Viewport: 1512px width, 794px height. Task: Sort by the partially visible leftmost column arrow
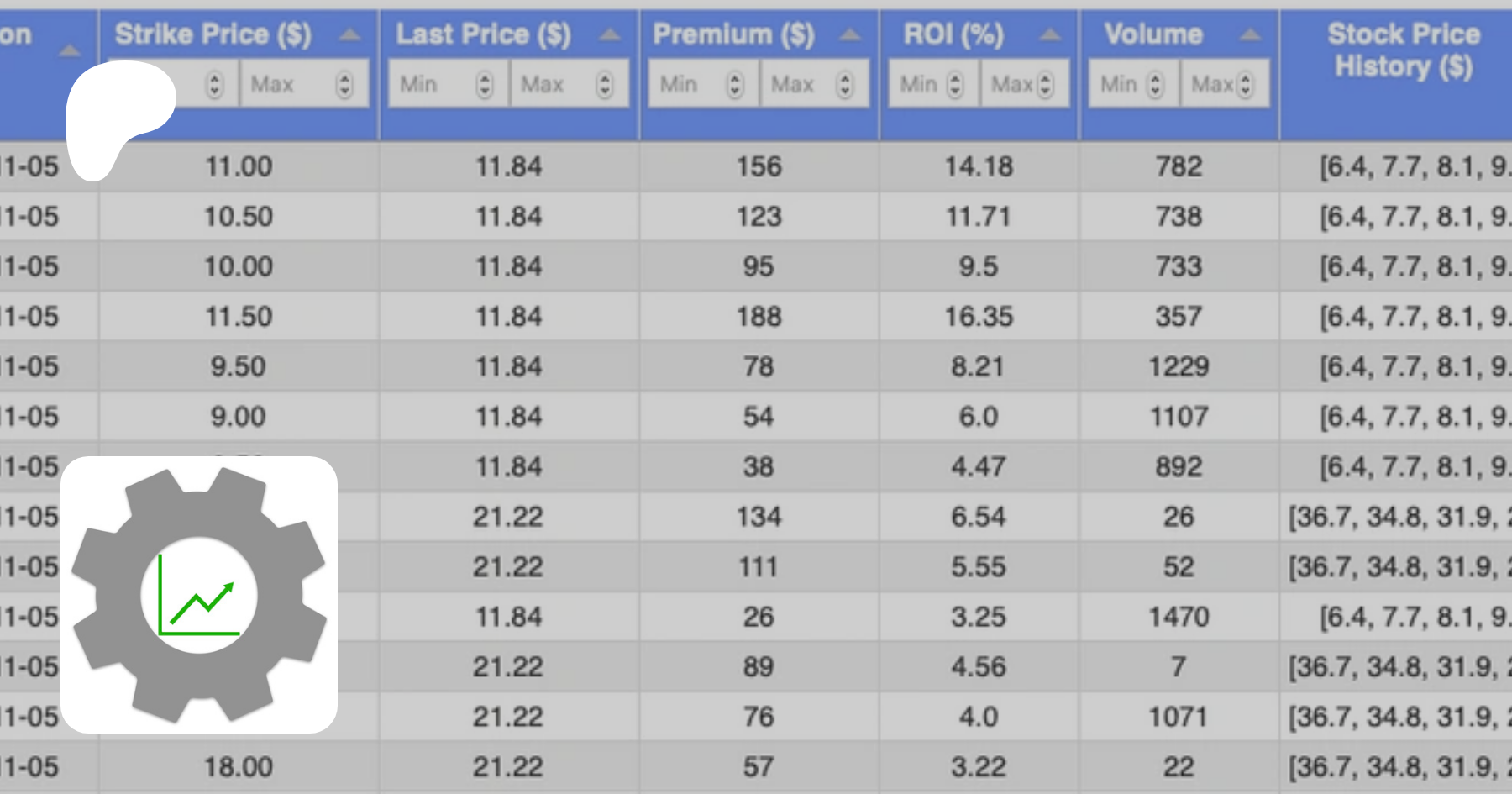70,52
